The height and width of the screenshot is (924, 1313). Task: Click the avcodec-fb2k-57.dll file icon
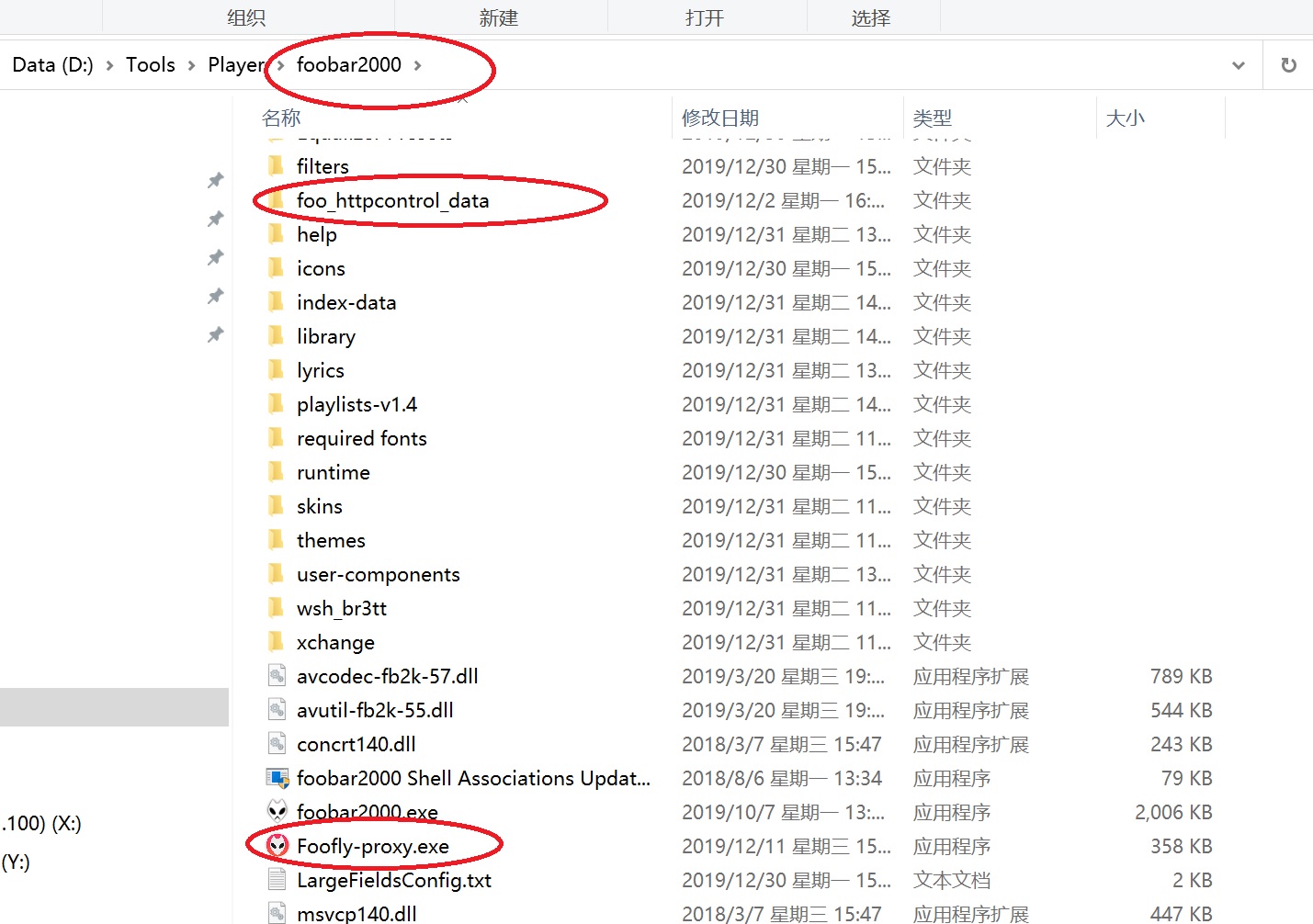(277, 676)
